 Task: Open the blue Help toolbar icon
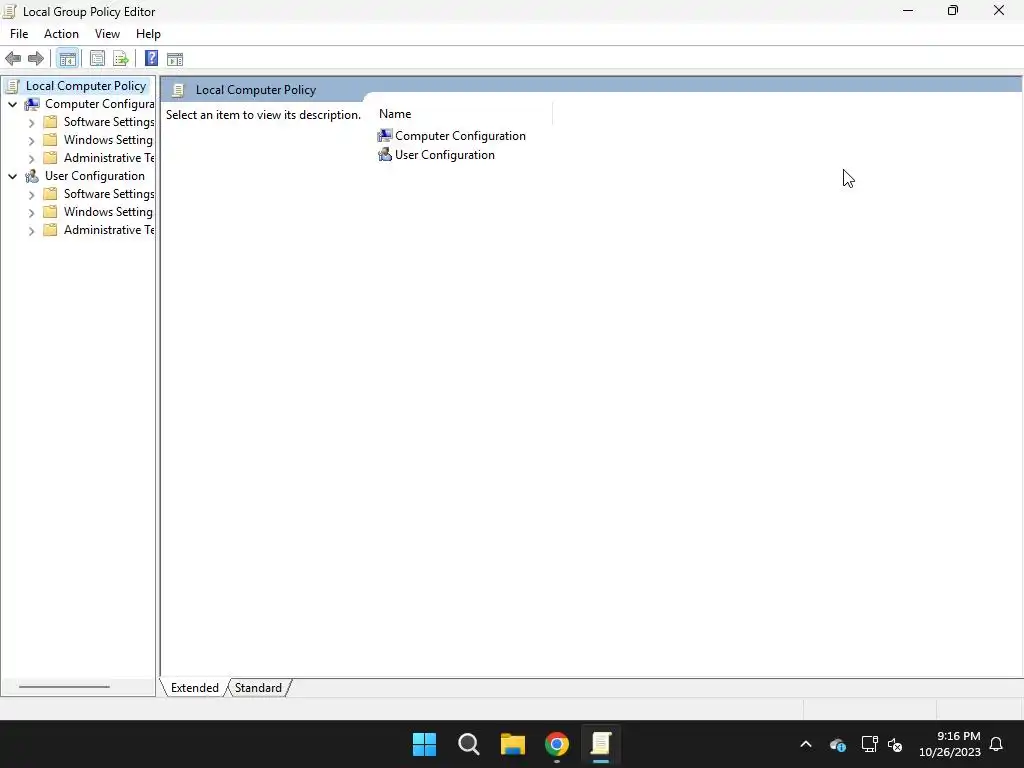click(x=152, y=59)
